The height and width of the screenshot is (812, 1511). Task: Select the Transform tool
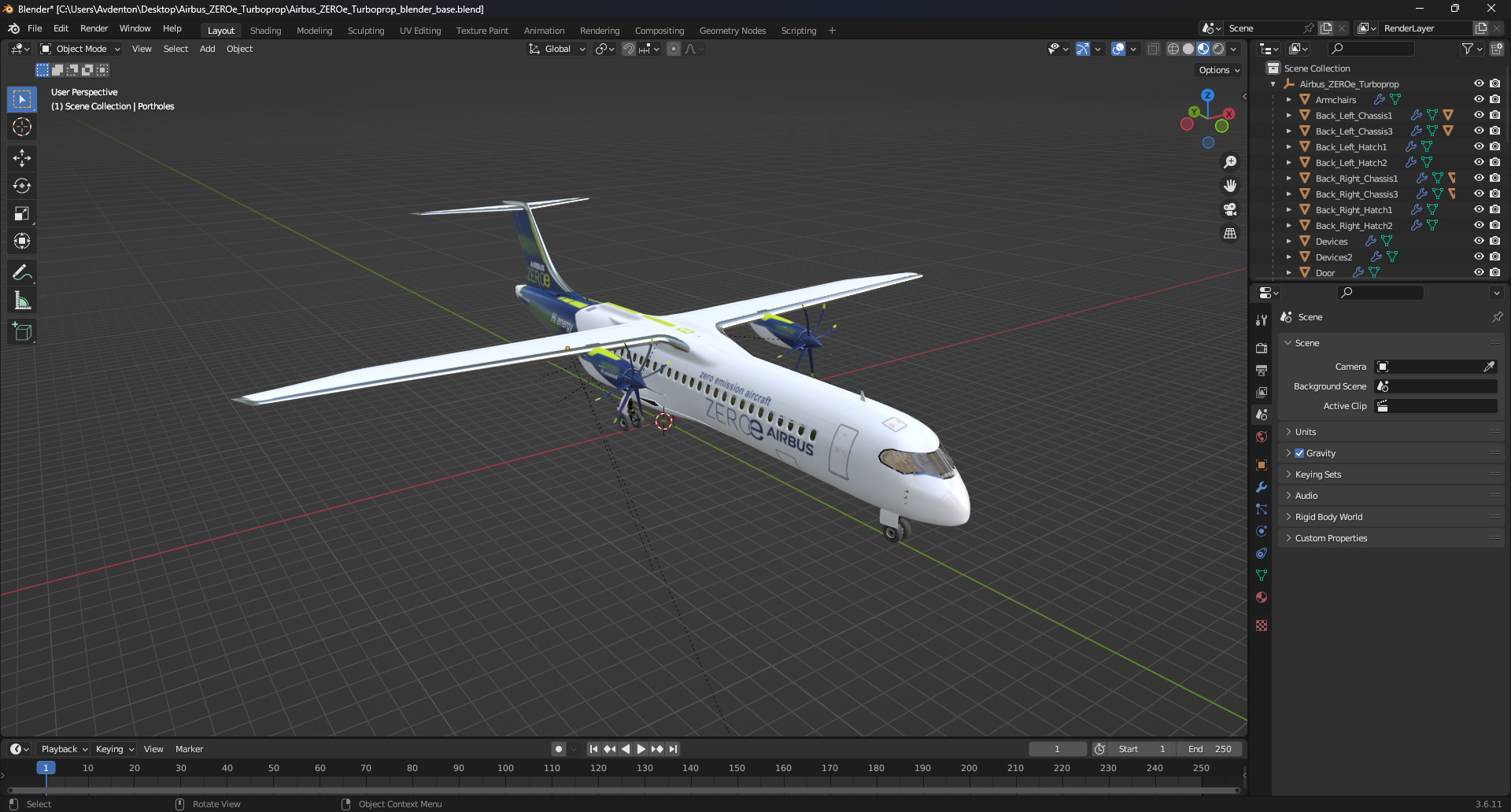point(22,241)
